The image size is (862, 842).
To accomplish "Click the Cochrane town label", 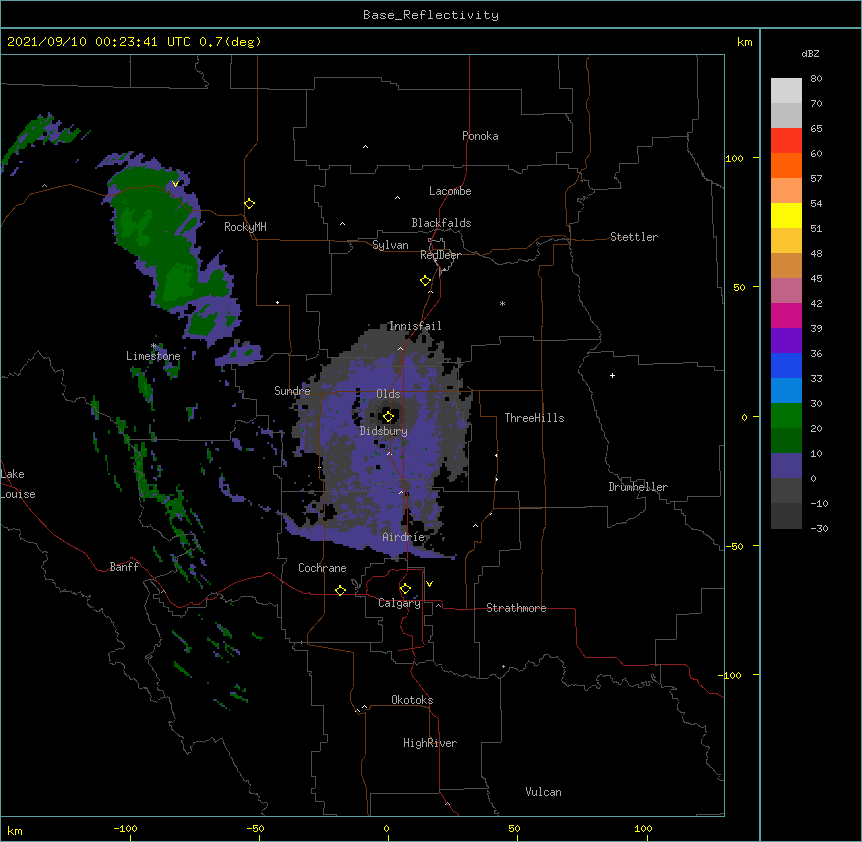I will 322,568.
